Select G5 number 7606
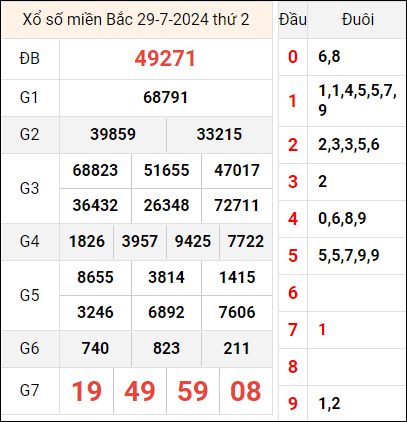 (x=237, y=312)
